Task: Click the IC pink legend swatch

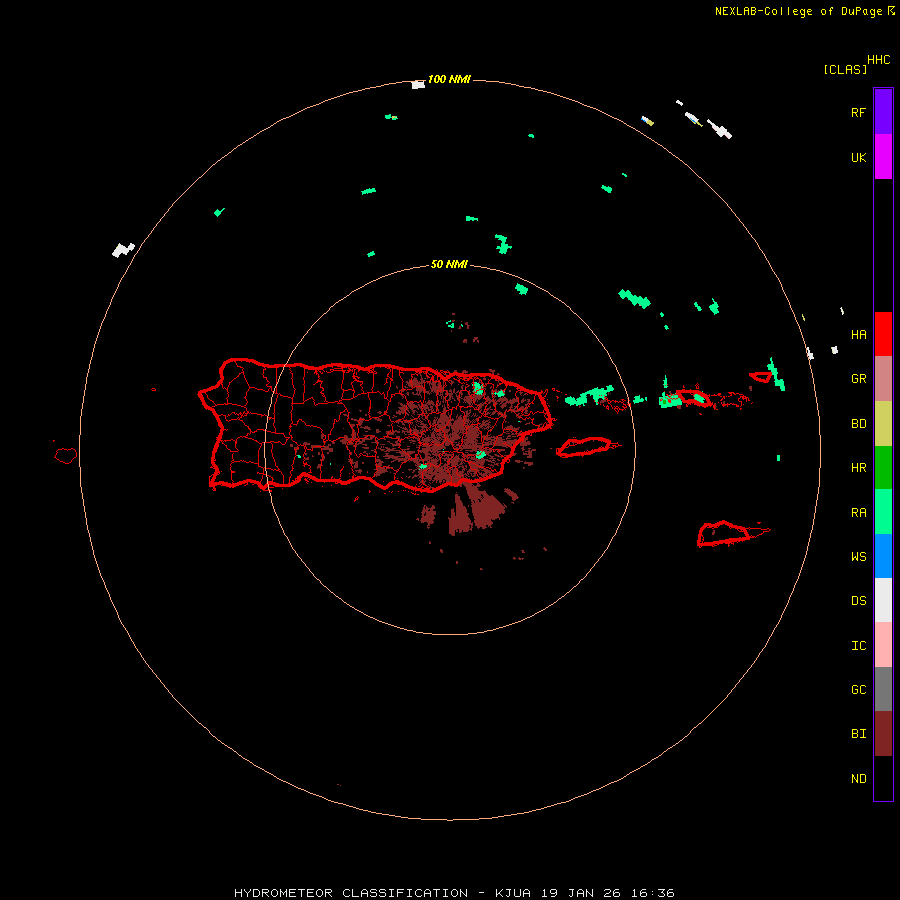Action: click(x=883, y=645)
